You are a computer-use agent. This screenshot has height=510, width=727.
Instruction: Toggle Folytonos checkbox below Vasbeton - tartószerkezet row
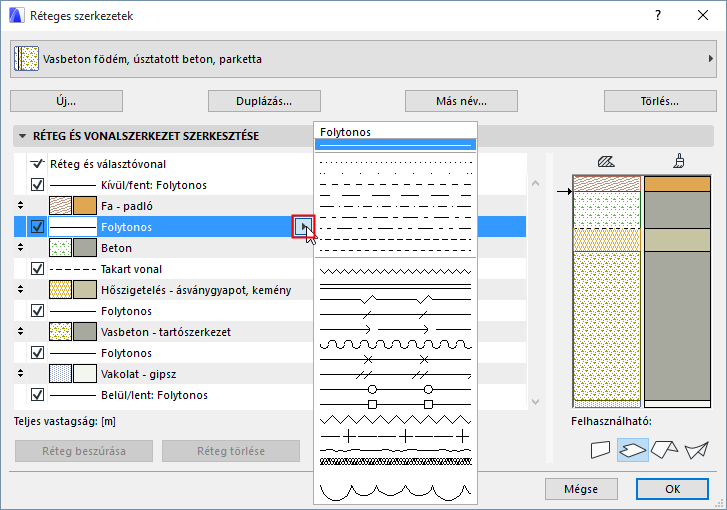click(x=37, y=352)
